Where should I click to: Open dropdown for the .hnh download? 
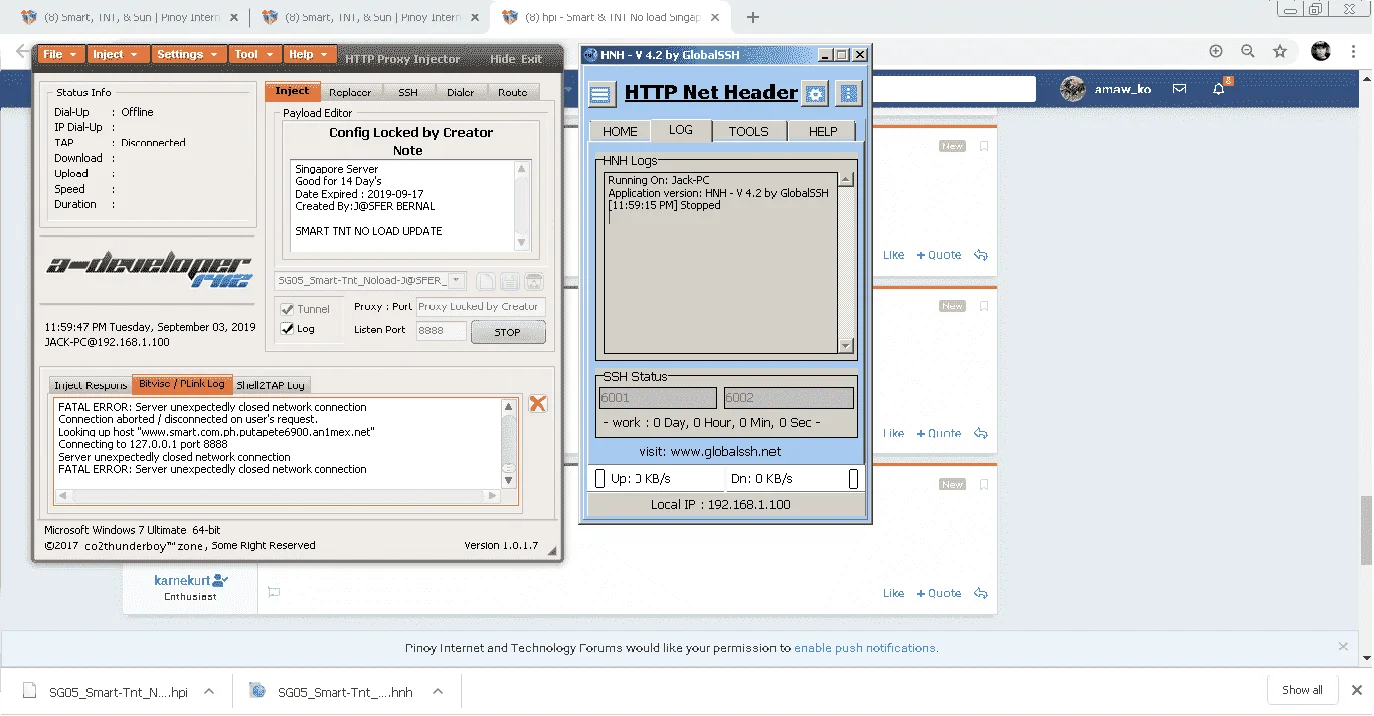437,691
